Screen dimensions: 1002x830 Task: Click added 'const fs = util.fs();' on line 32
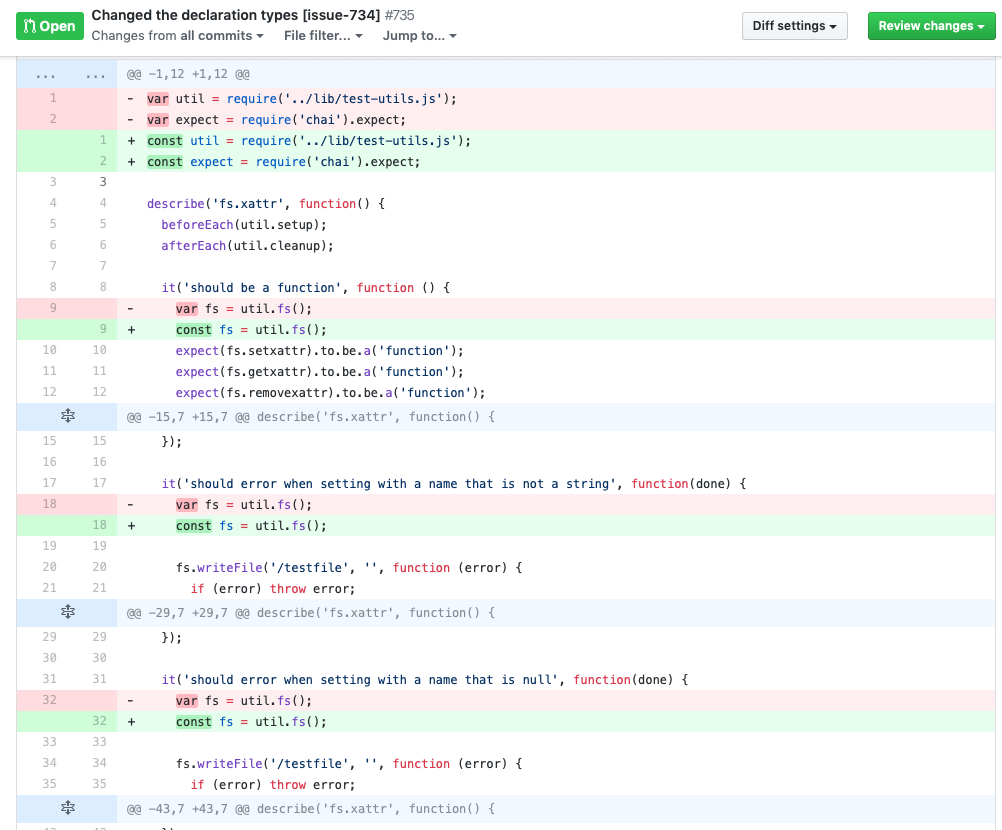click(251, 722)
